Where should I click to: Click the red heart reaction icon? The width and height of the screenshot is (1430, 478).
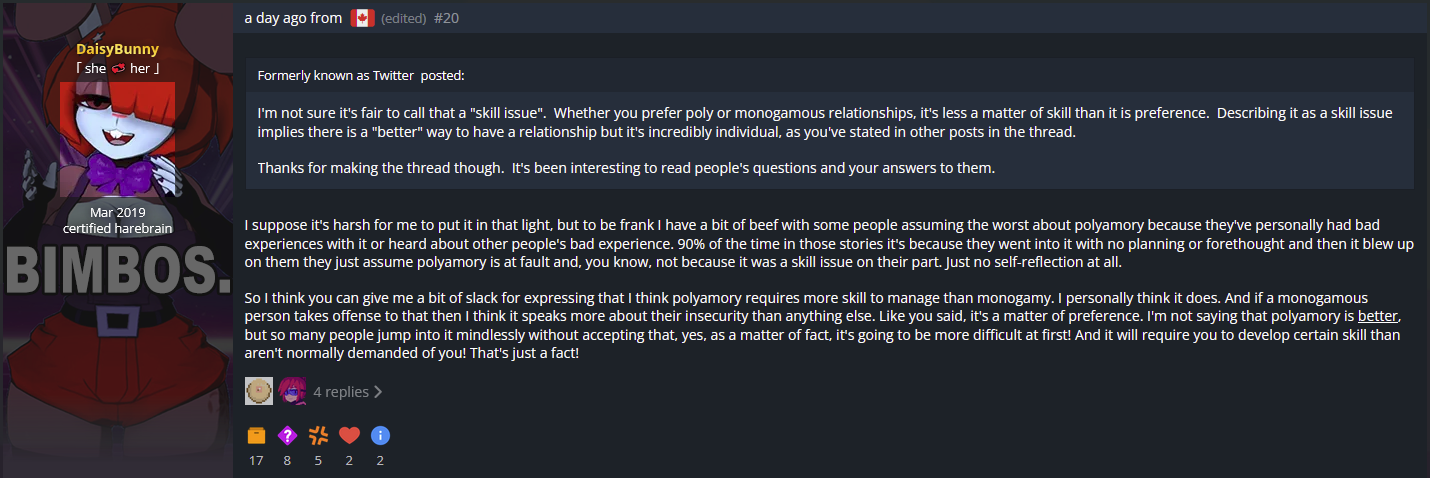(x=349, y=435)
